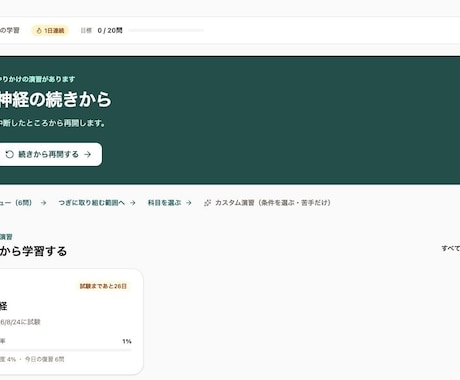Image resolution: width=460 pixels, height=380 pixels.
Task: Click the sparkle icon before カスタム演習
Action: coord(207,203)
